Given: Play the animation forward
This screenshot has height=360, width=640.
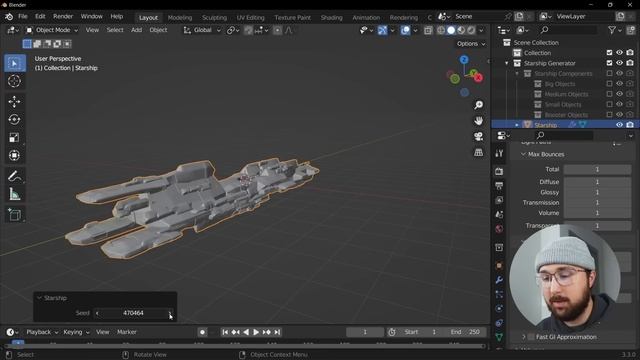Looking at the screenshot, I should coord(256,332).
